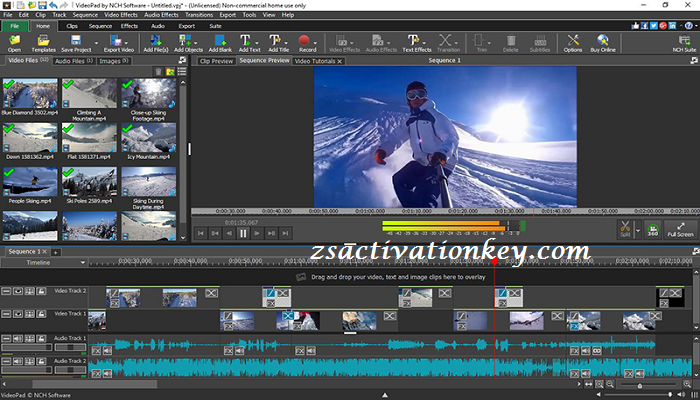Click master volume slider at bottom right
The image size is (700, 400).
point(638,395)
